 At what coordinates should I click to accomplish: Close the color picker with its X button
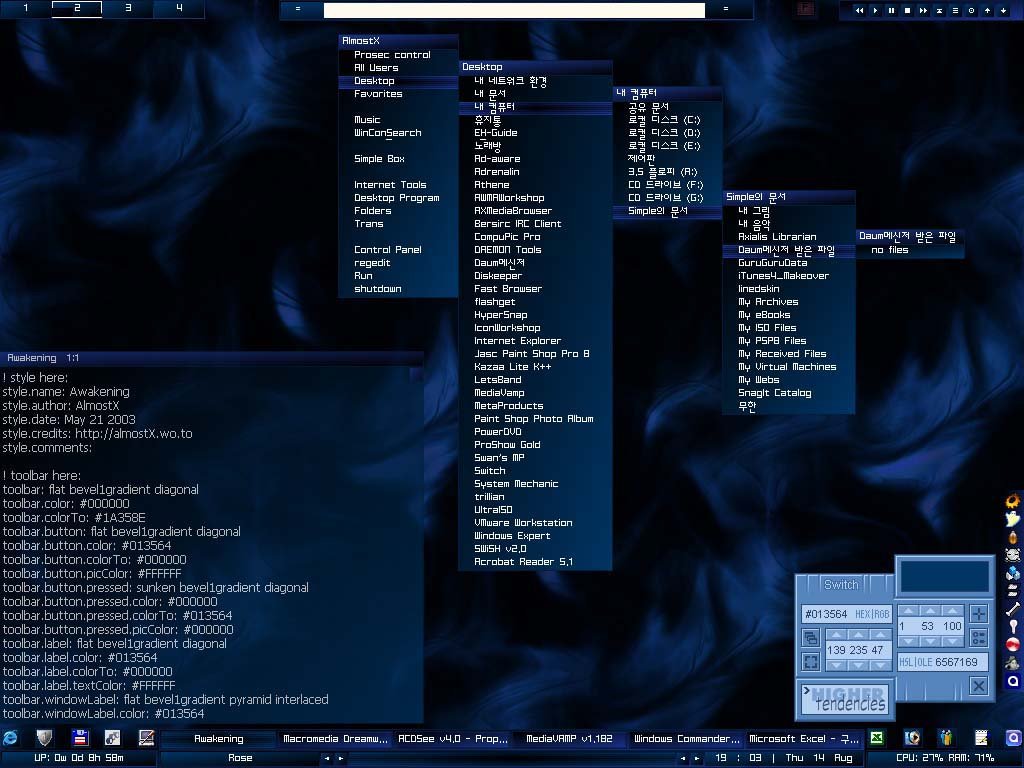(978, 686)
